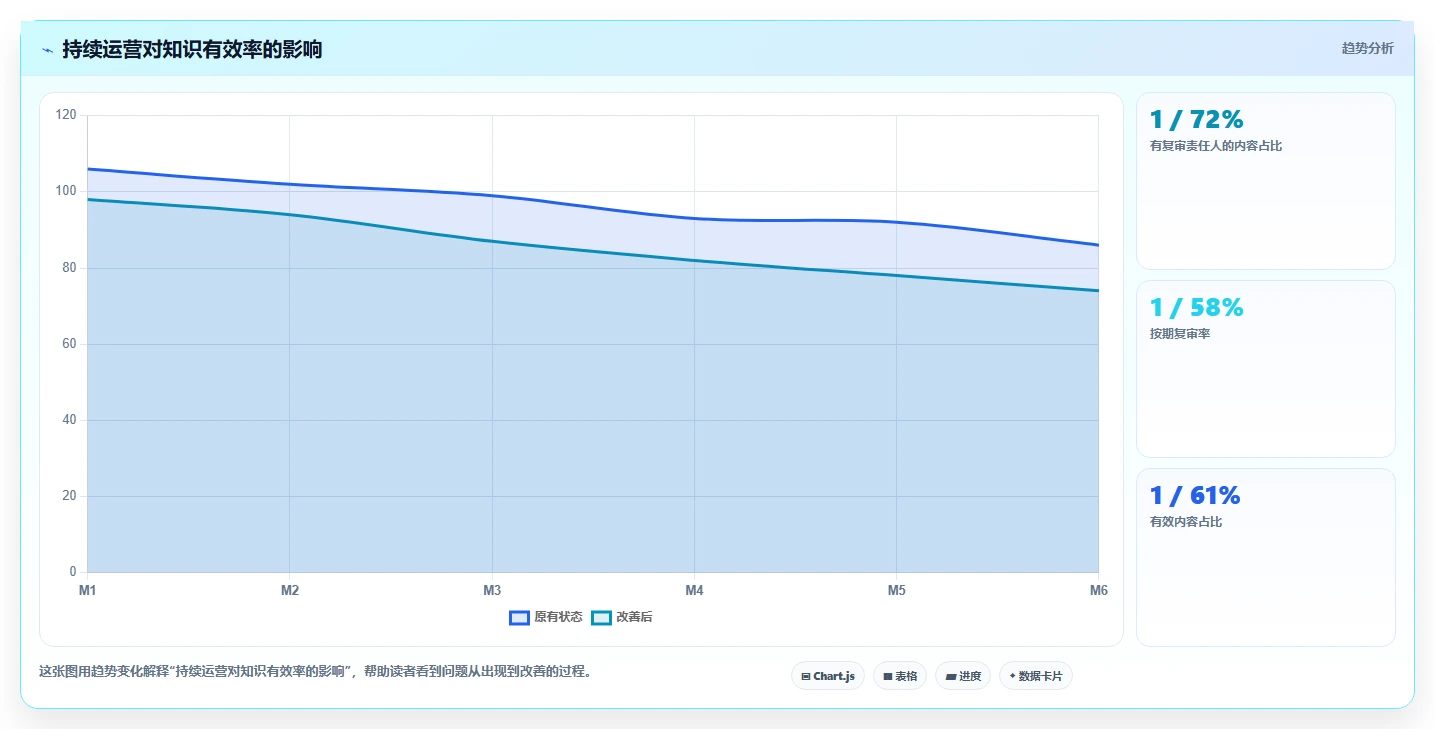Click the 数据卡片 tag icon
The width and height of the screenshot is (1435, 729).
[x=1012, y=677]
